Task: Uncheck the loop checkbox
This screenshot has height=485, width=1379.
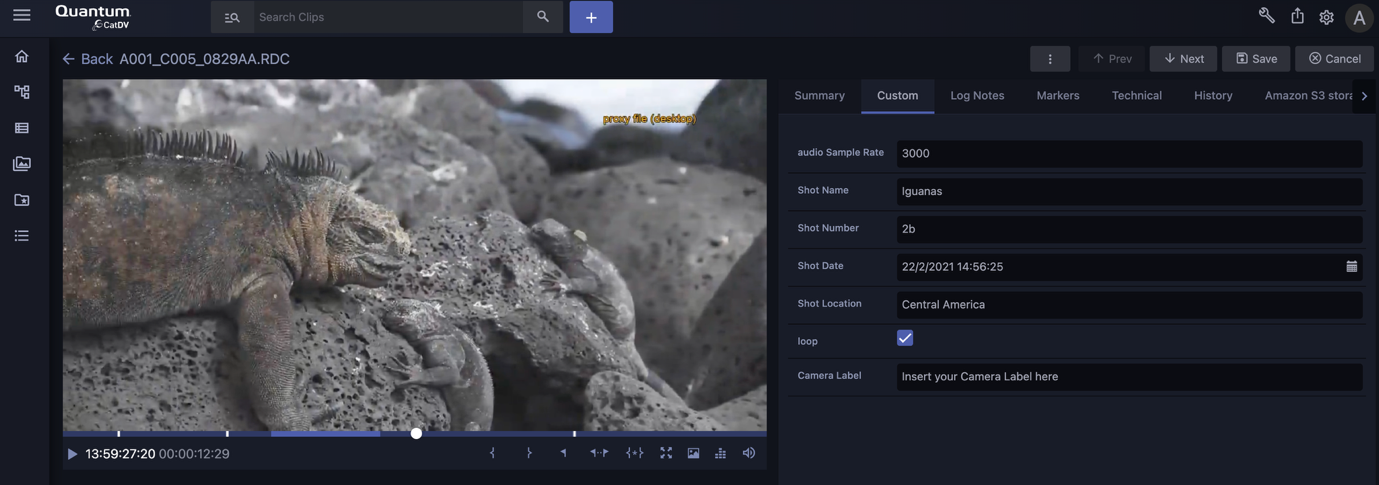Action: point(905,338)
